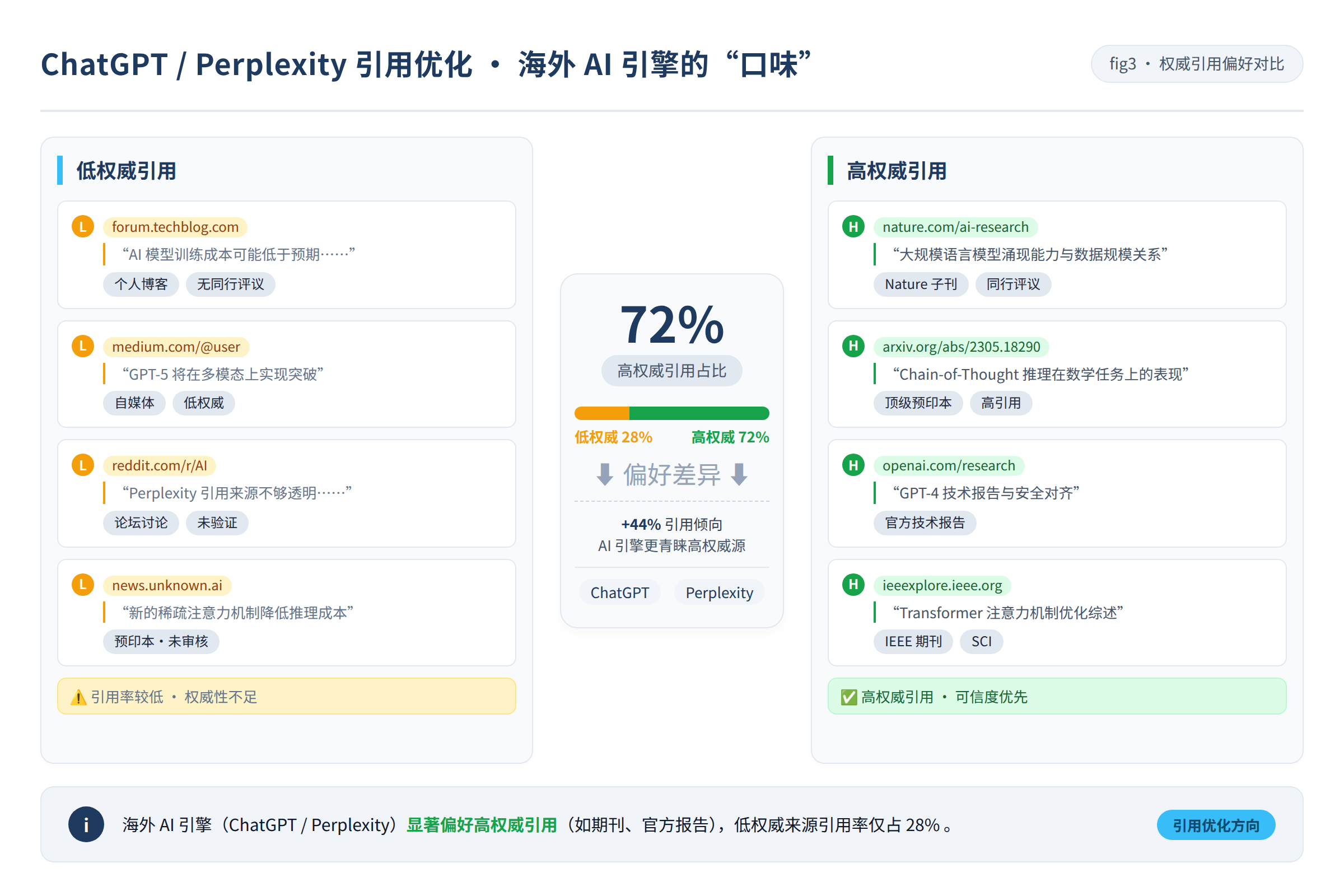Open the arxiv.org/abs/2305.18290 link
This screenshot has width=1344, height=896.
(961, 347)
